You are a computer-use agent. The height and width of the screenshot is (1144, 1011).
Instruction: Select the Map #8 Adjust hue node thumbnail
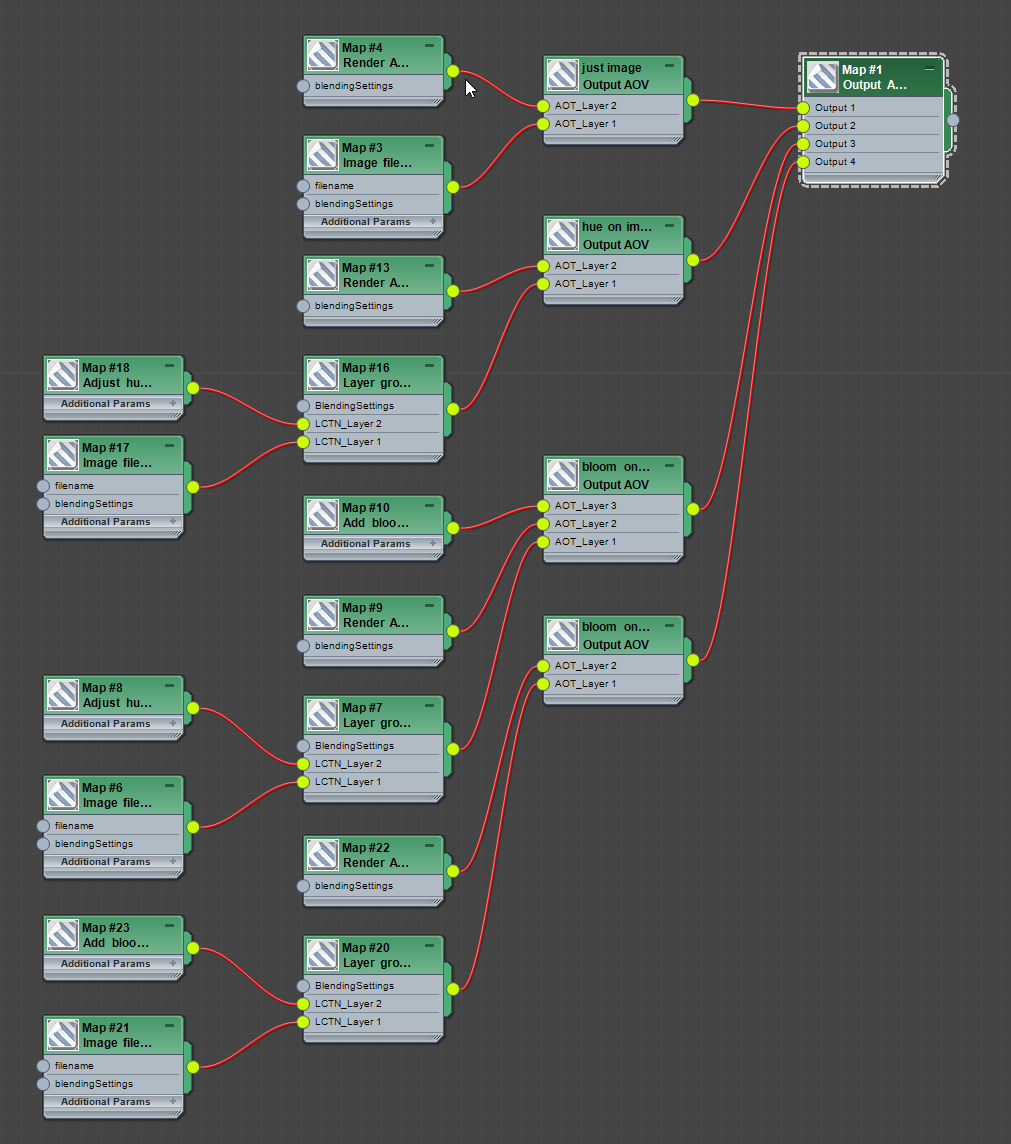point(63,695)
